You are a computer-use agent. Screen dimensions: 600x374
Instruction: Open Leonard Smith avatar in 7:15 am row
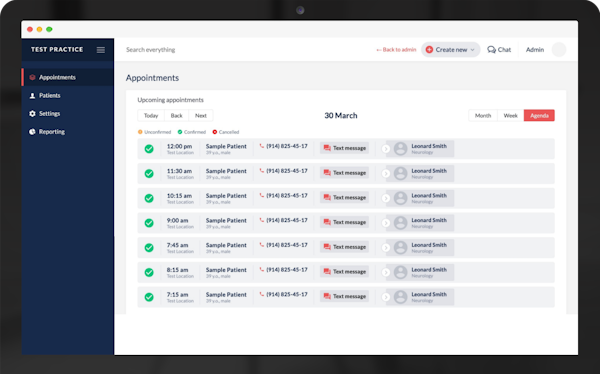click(x=401, y=297)
